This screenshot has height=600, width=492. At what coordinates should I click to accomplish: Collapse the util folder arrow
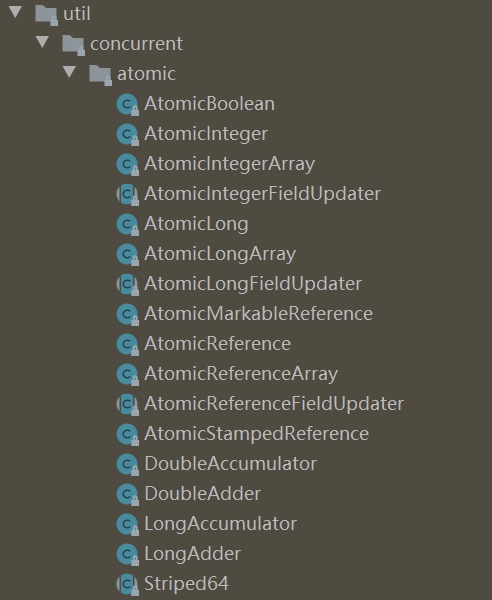click(x=15, y=12)
